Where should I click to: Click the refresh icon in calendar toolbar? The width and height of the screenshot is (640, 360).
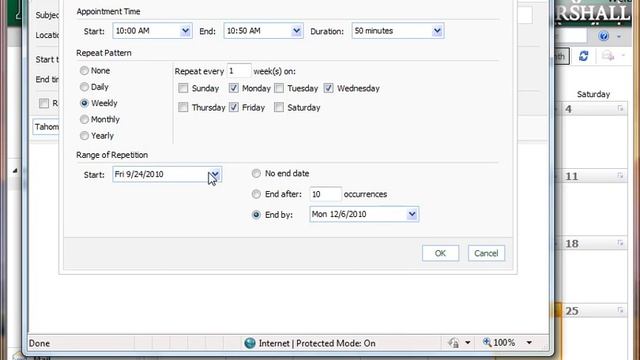click(x=584, y=56)
